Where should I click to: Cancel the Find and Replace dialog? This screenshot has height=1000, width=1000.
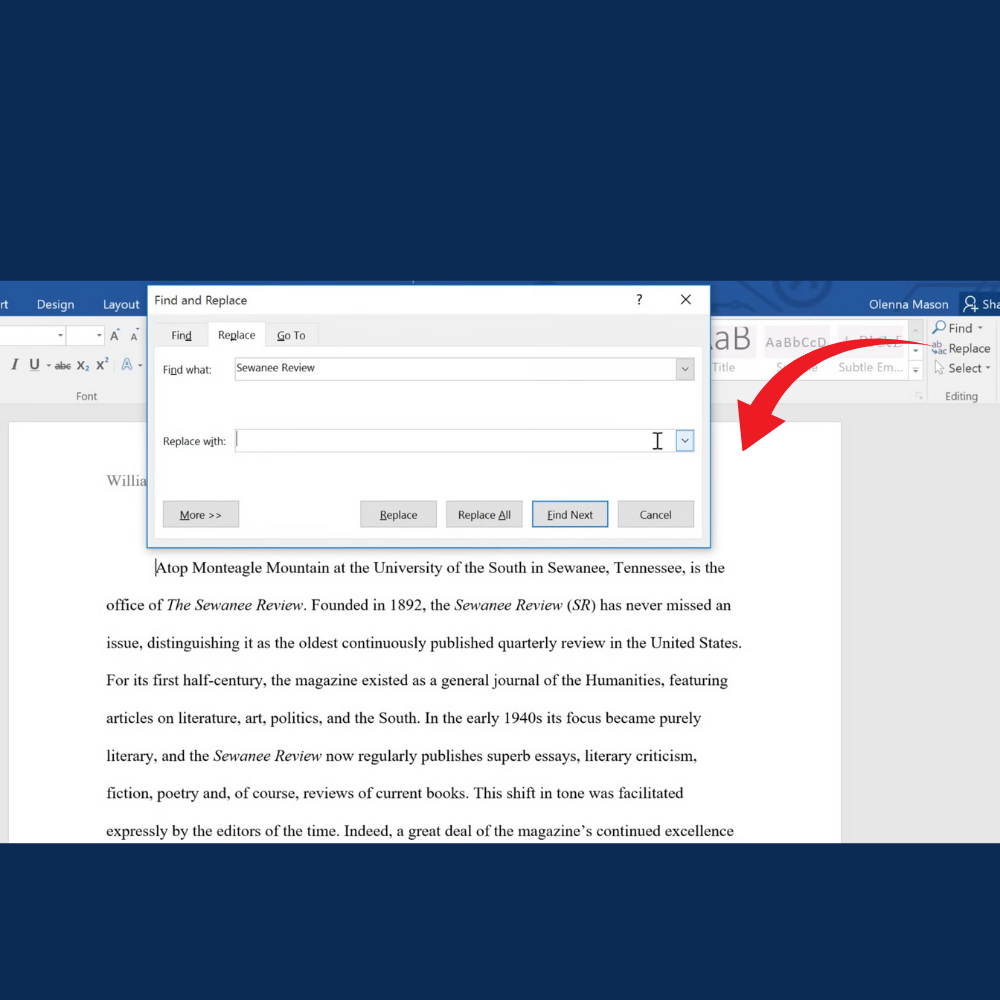click(655, 515)
